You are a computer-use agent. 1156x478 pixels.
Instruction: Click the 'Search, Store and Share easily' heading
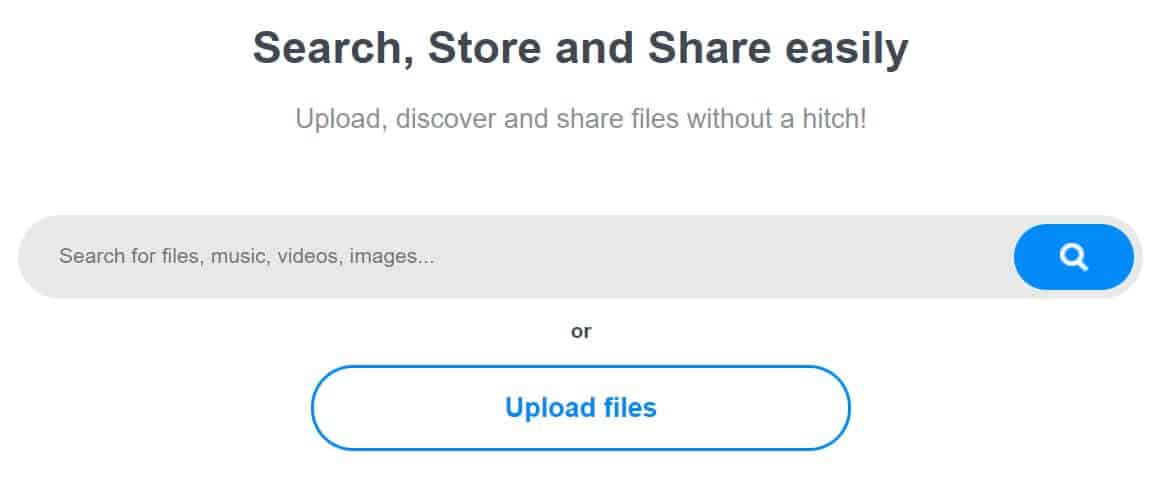[580, 49]
